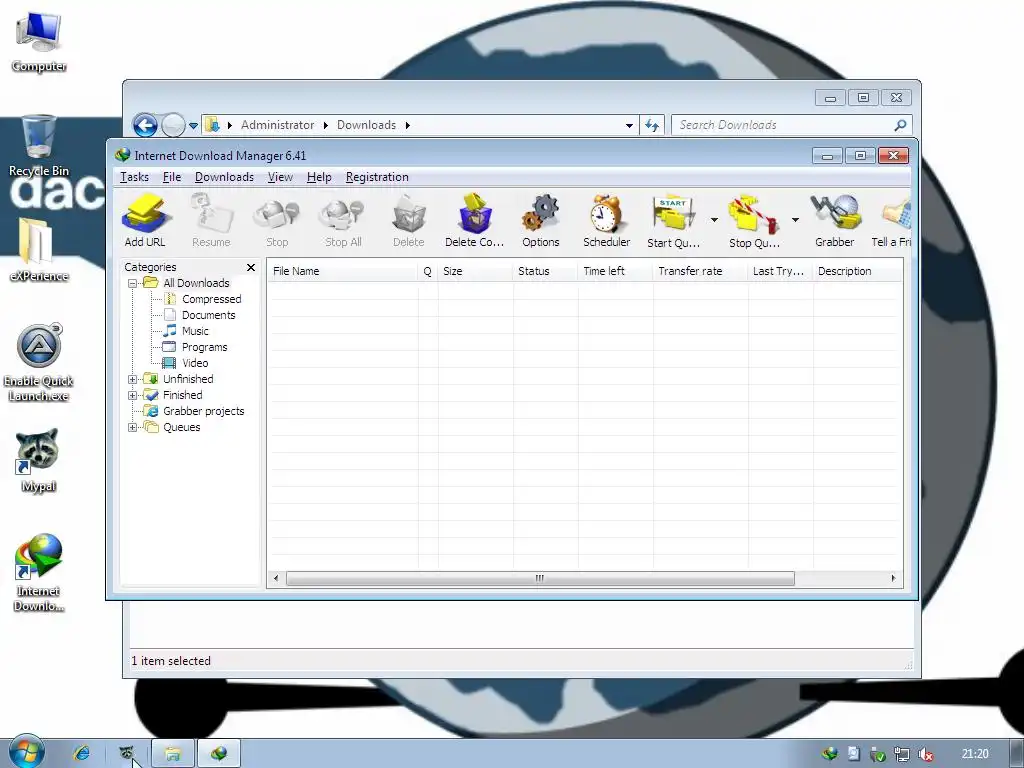The width and height of the screenshot is (1024, 768).
Task: Open the File menu
Action: click(x=172, y=177)
